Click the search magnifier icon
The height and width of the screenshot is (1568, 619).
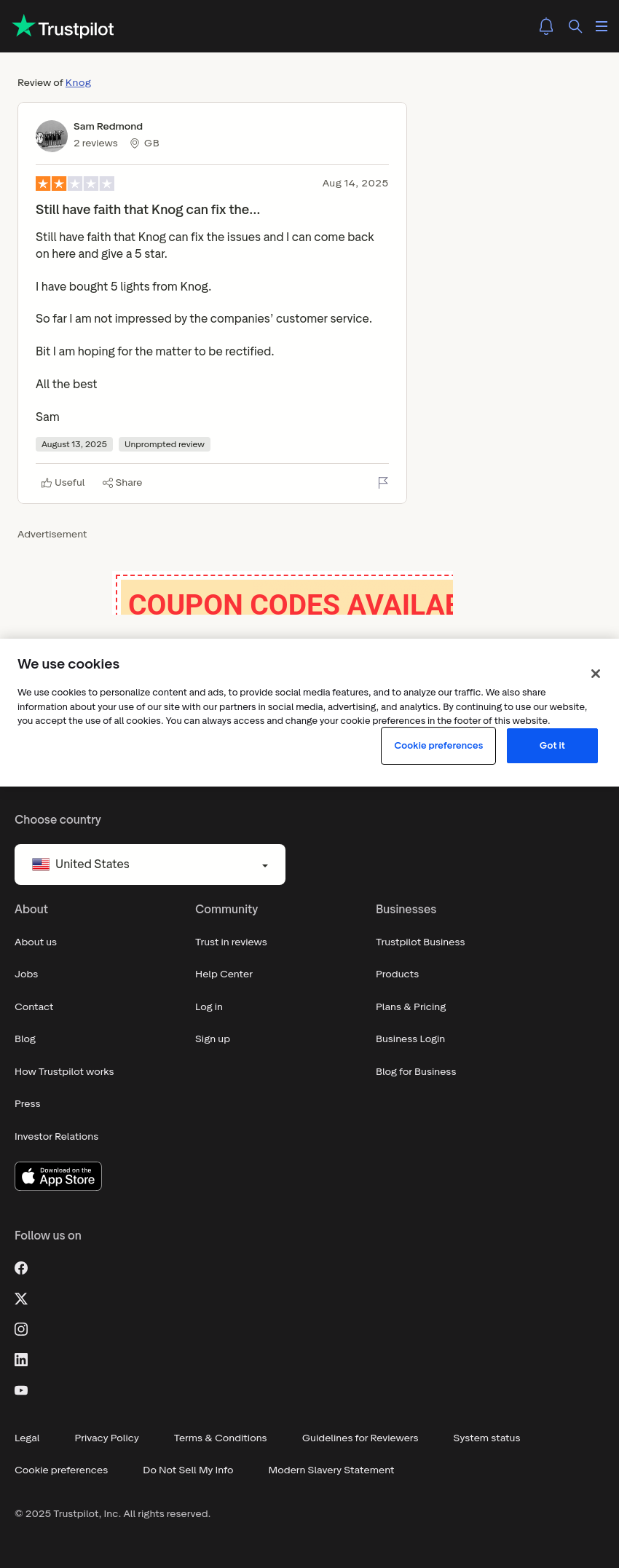pyautogui.click(x=575, y=26)
